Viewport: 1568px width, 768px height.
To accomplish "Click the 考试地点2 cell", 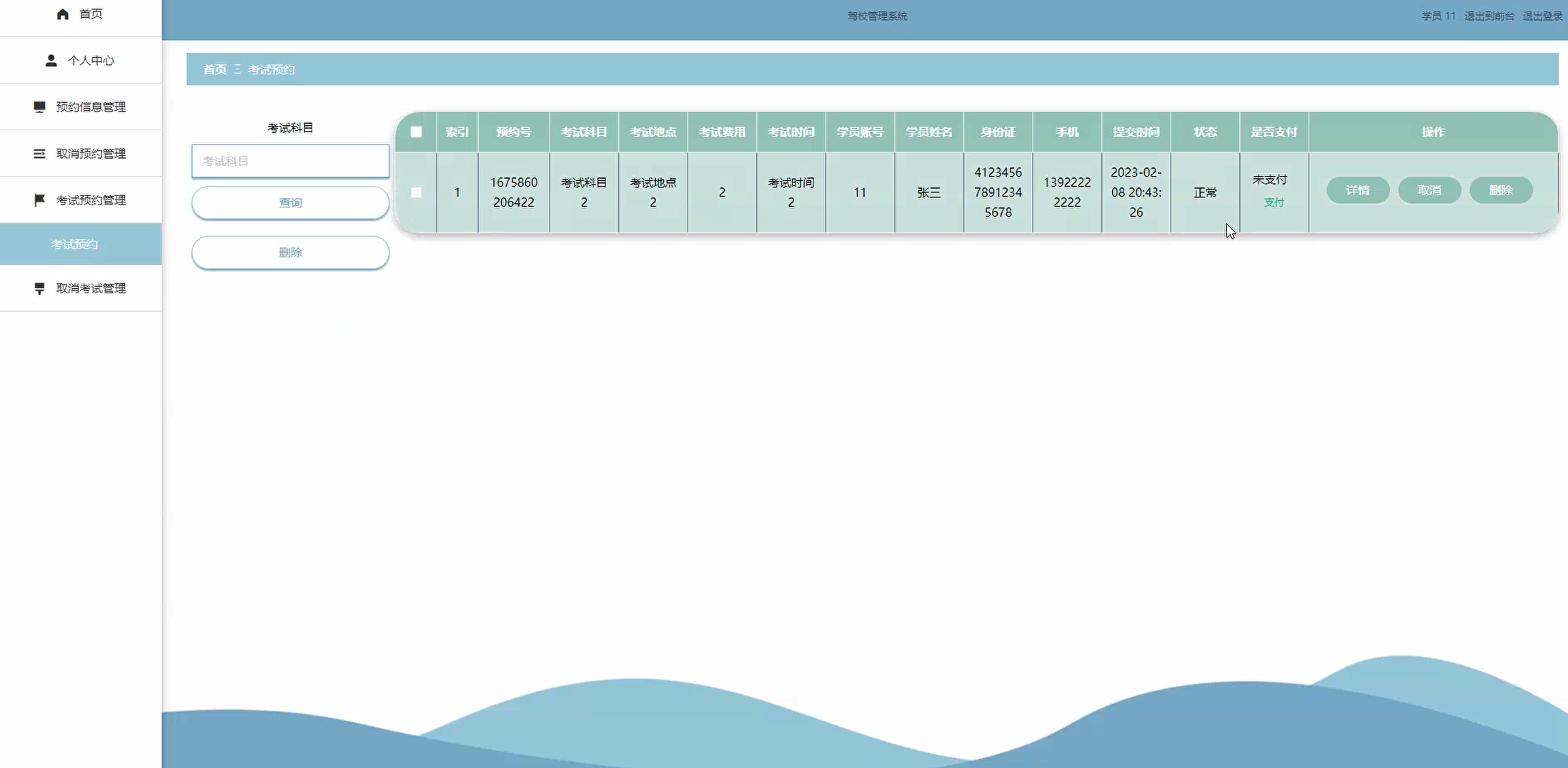I will coord(653,192).
